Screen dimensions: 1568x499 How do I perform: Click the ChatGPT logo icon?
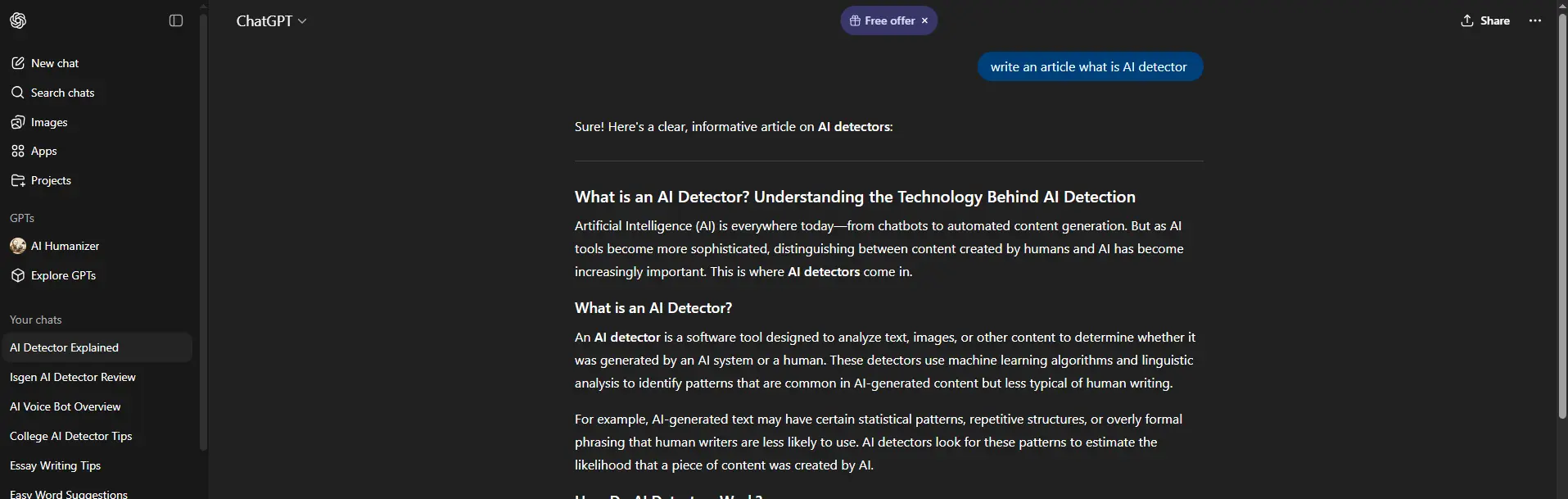point(18,20)
